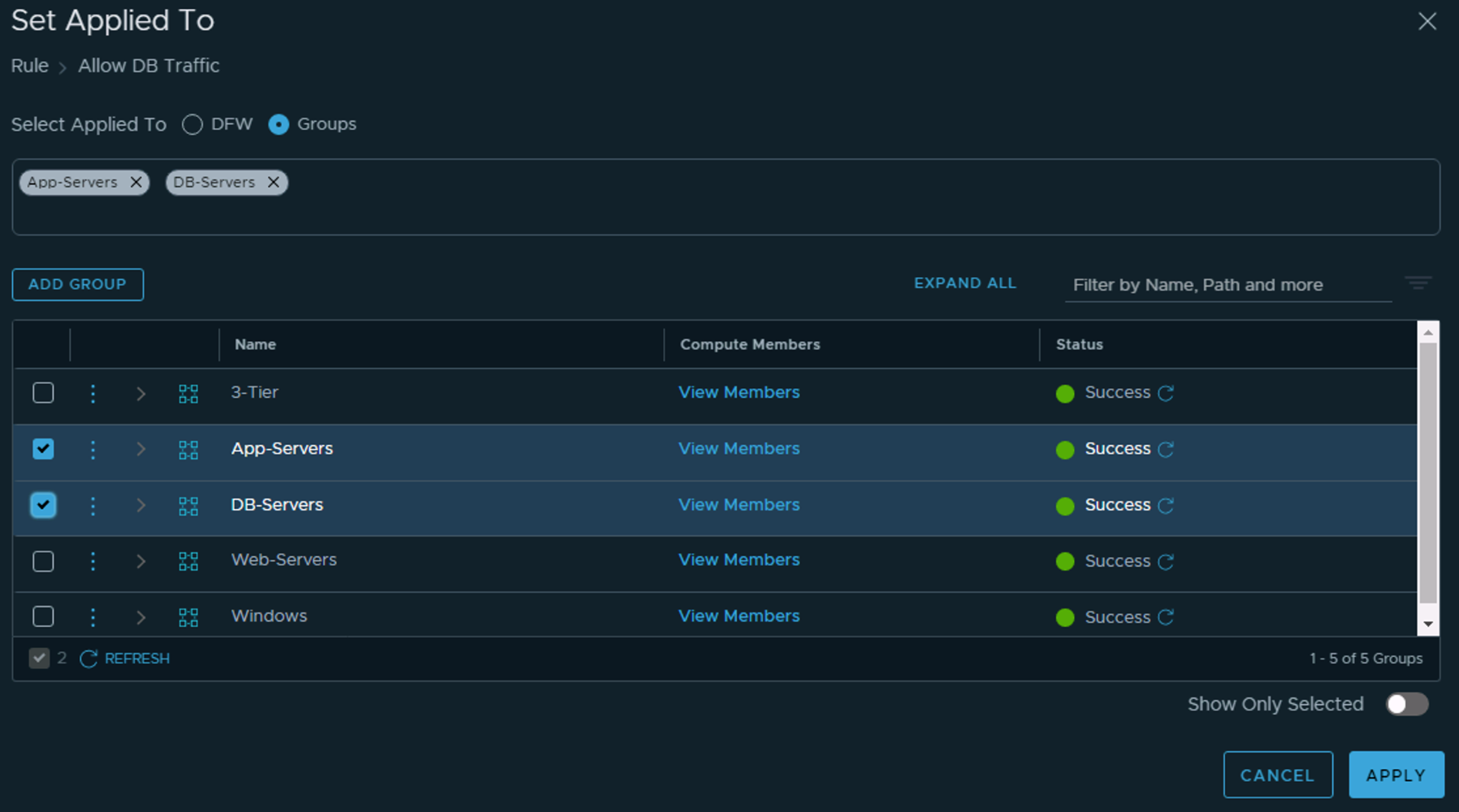The image size is (1459, 812).
Task: Open the filter options icon
Action: pos(1418,283)
